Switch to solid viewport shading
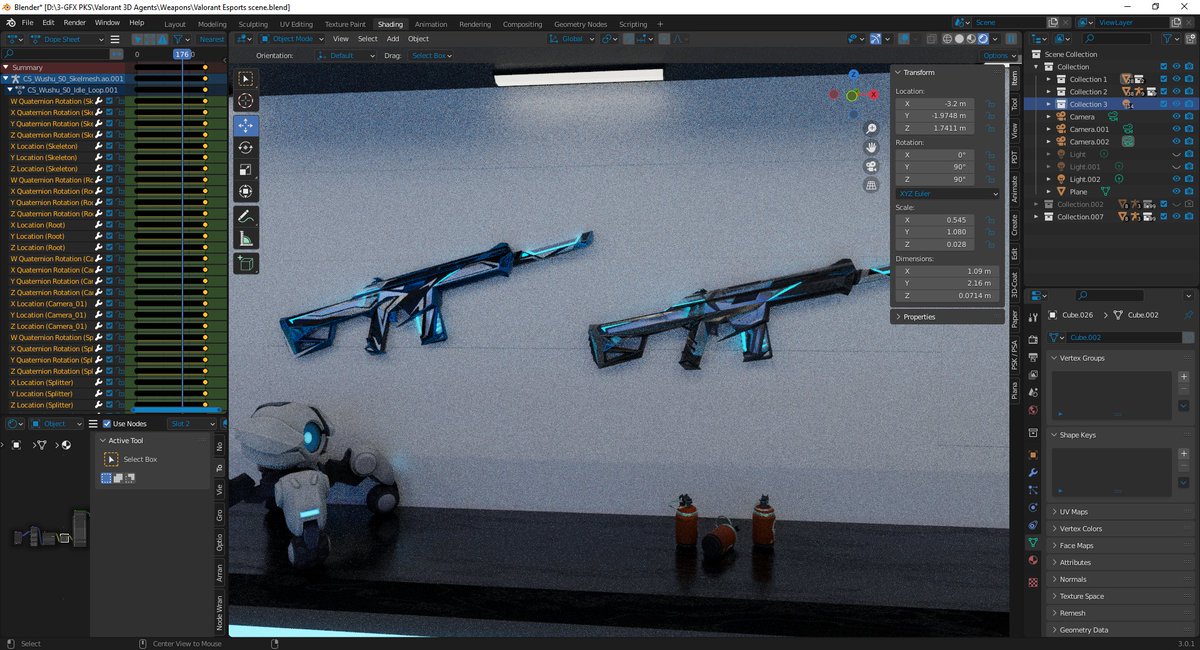This screenshot has height=650, width=1200. pyautogui.click(x=958, y=39)
